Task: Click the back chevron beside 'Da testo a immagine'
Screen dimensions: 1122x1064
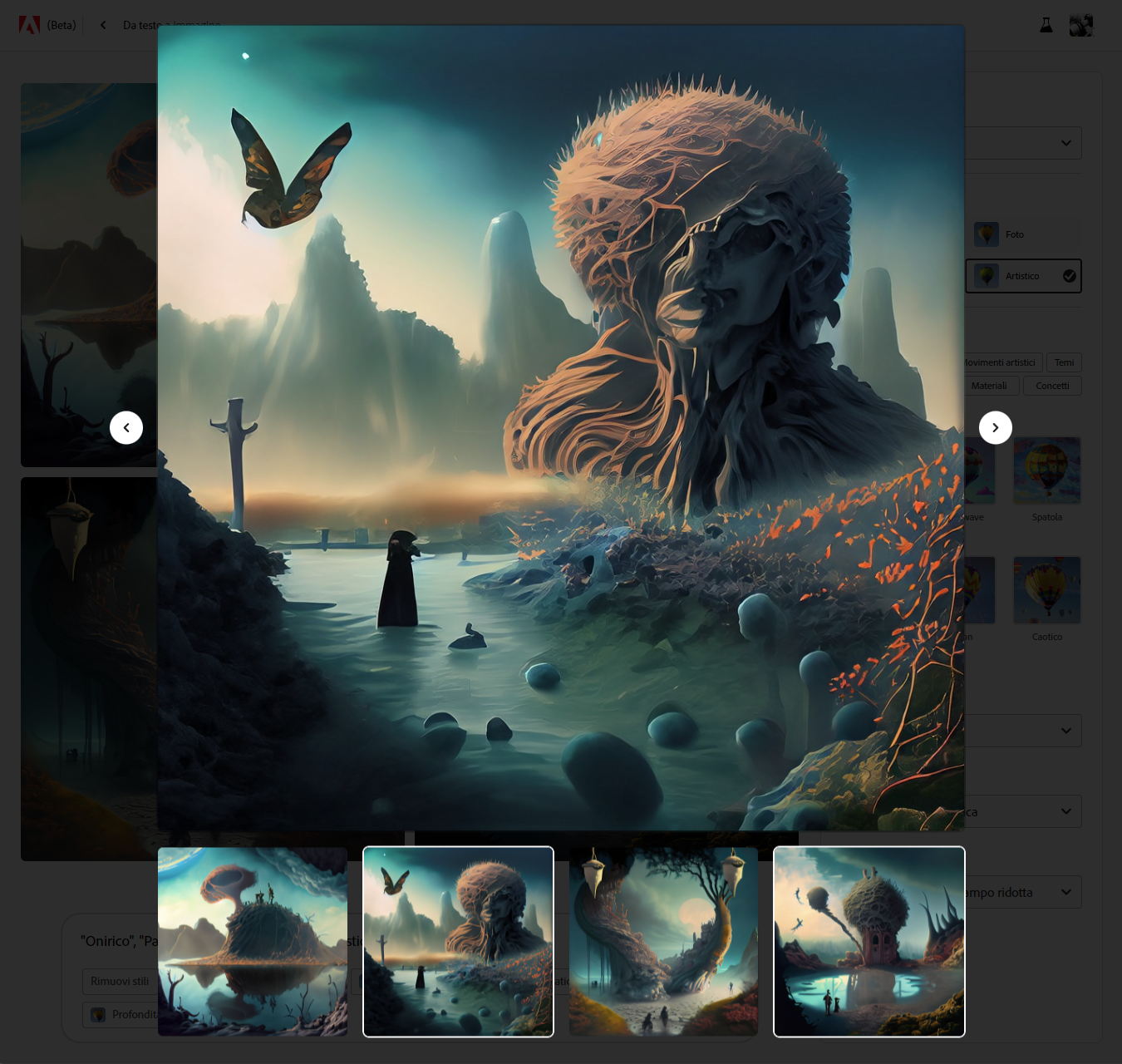Action: [103, 25]
